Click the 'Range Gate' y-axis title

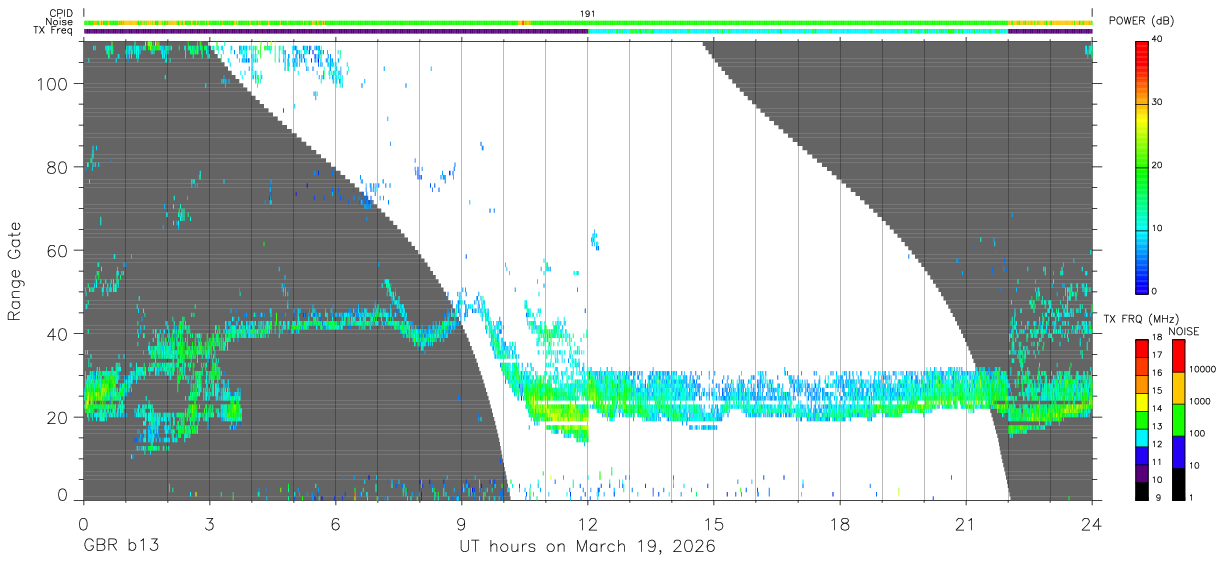click(x=16, y=271)
